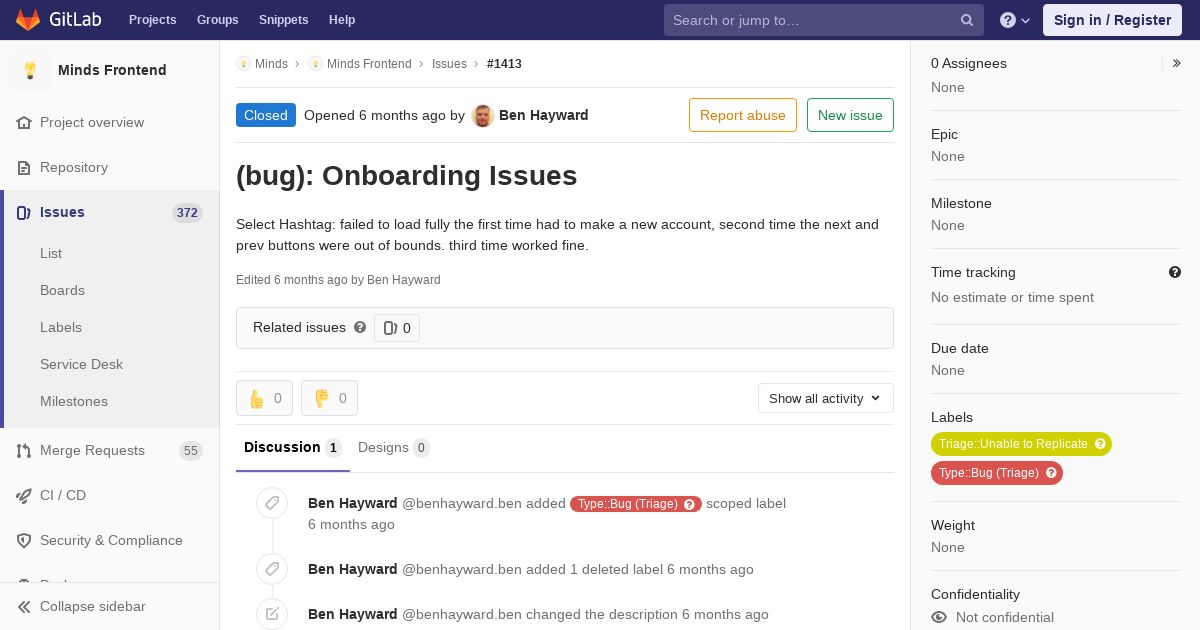Click the Sign in / Register button

[1112, 20]
